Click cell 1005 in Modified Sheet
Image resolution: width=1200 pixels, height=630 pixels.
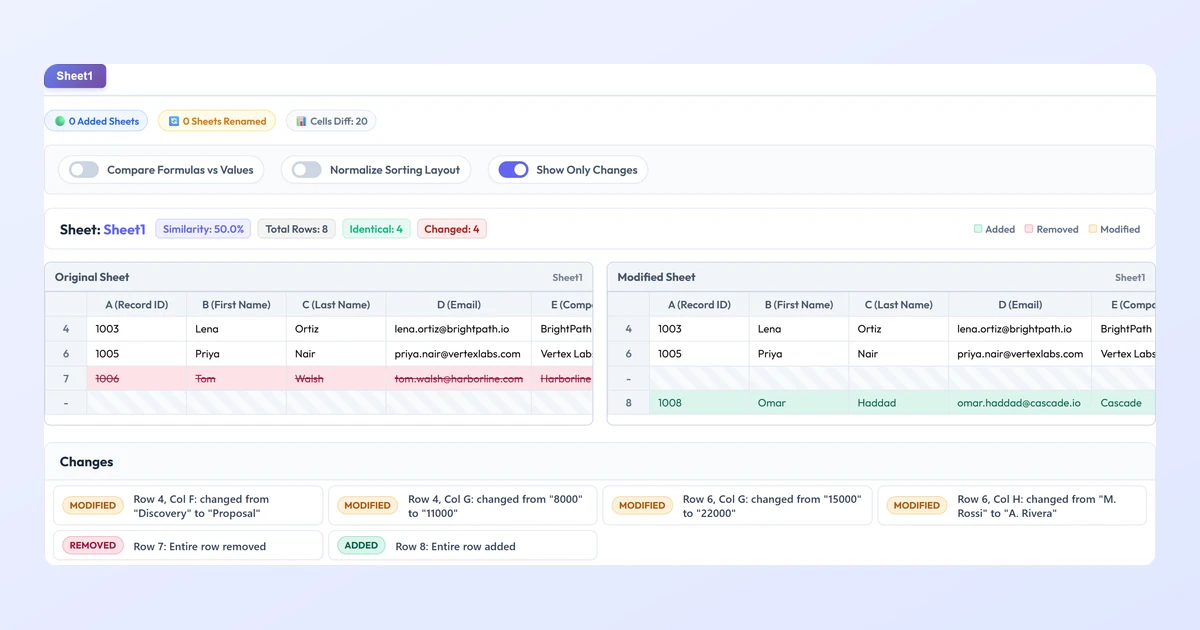(699, 354)
